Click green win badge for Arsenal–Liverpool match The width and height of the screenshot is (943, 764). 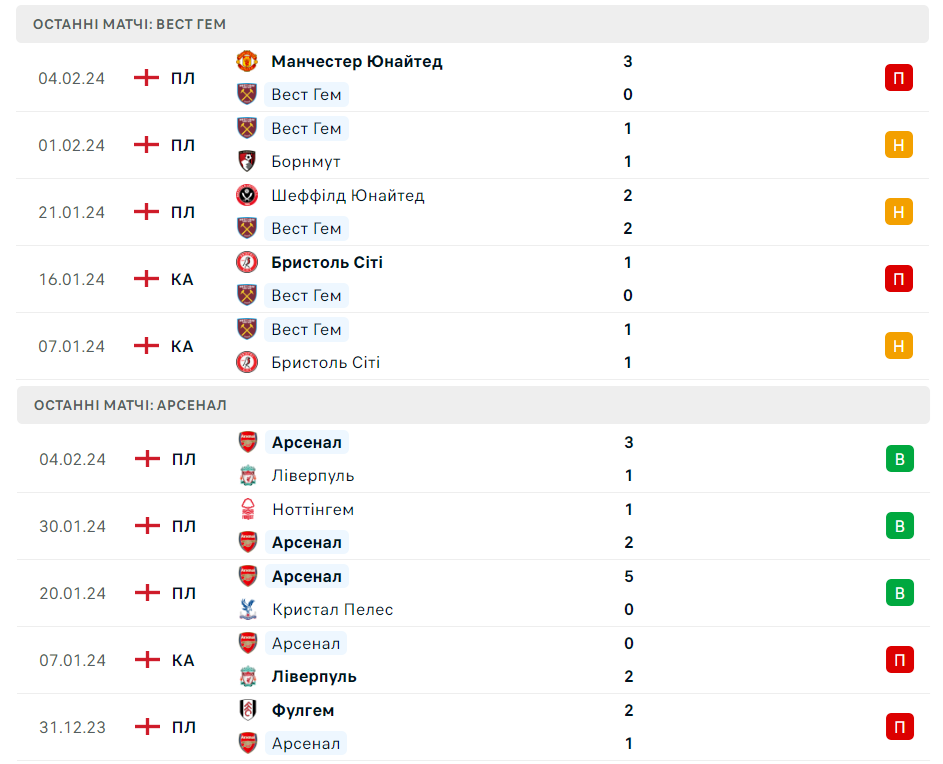(899, 459)
